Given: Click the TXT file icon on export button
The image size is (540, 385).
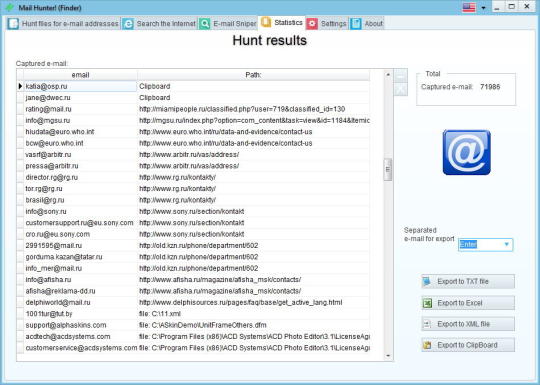Looking at the screenshot, I should (x=427, y=281).
